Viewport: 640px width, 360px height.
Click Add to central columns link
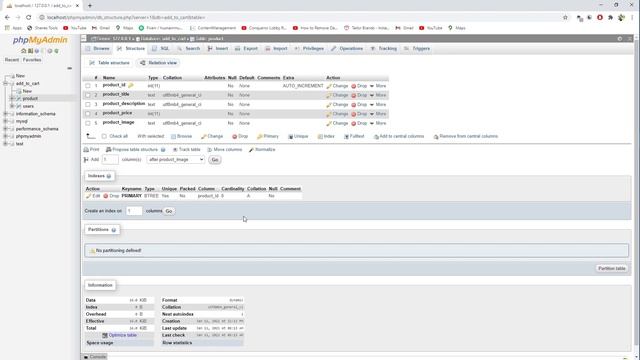click(x=399, y=136)
